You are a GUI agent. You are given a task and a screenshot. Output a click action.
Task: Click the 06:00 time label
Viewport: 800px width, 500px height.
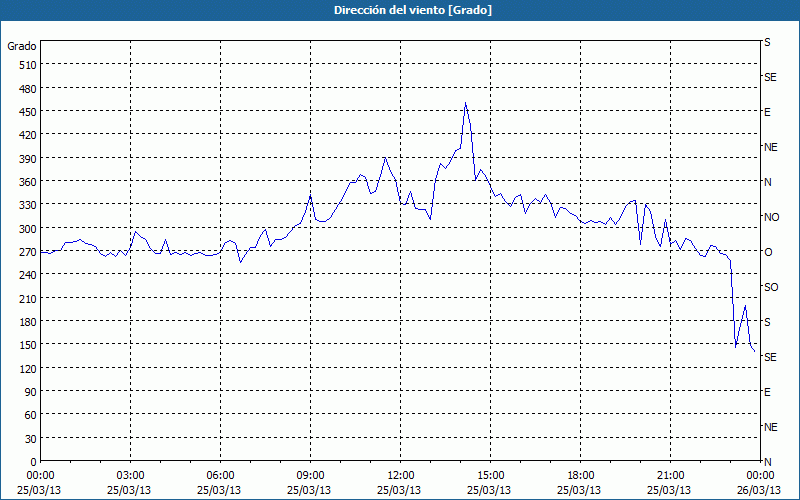coord(220,476)
